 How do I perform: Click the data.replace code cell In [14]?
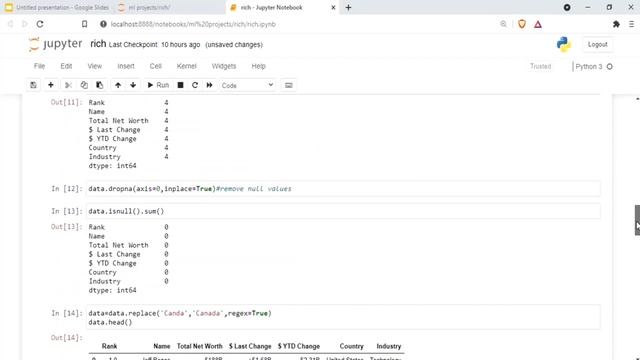coord(343,318)
